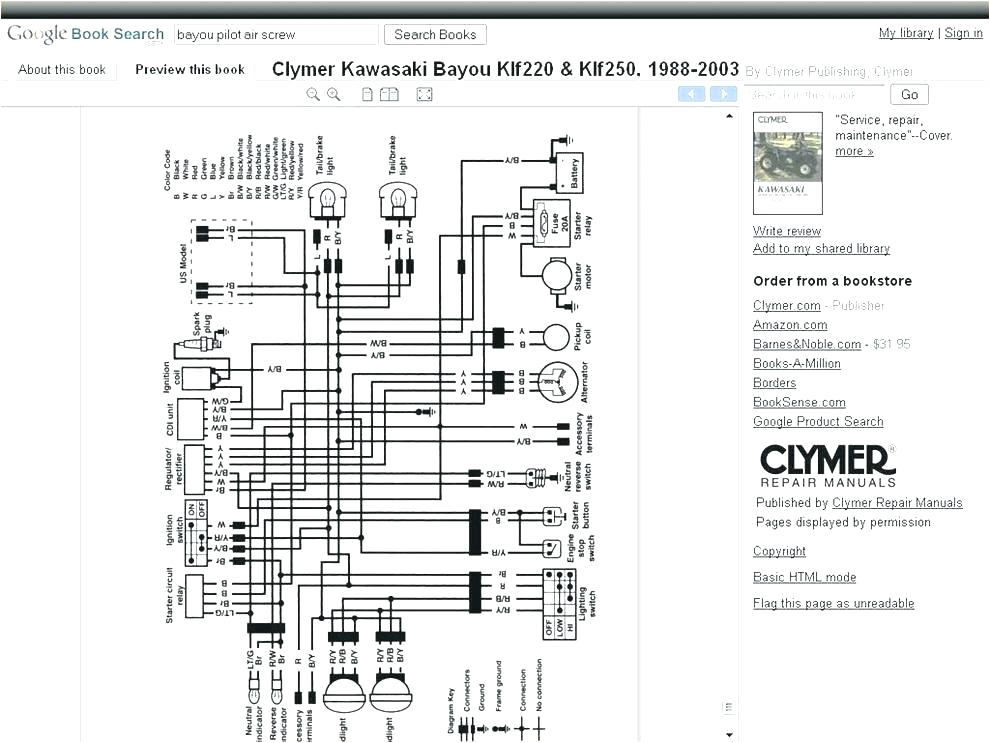The width and height of the screenshot is (990, 743).
Task: Switch to the About this book tab
Action: pos(62,69)
